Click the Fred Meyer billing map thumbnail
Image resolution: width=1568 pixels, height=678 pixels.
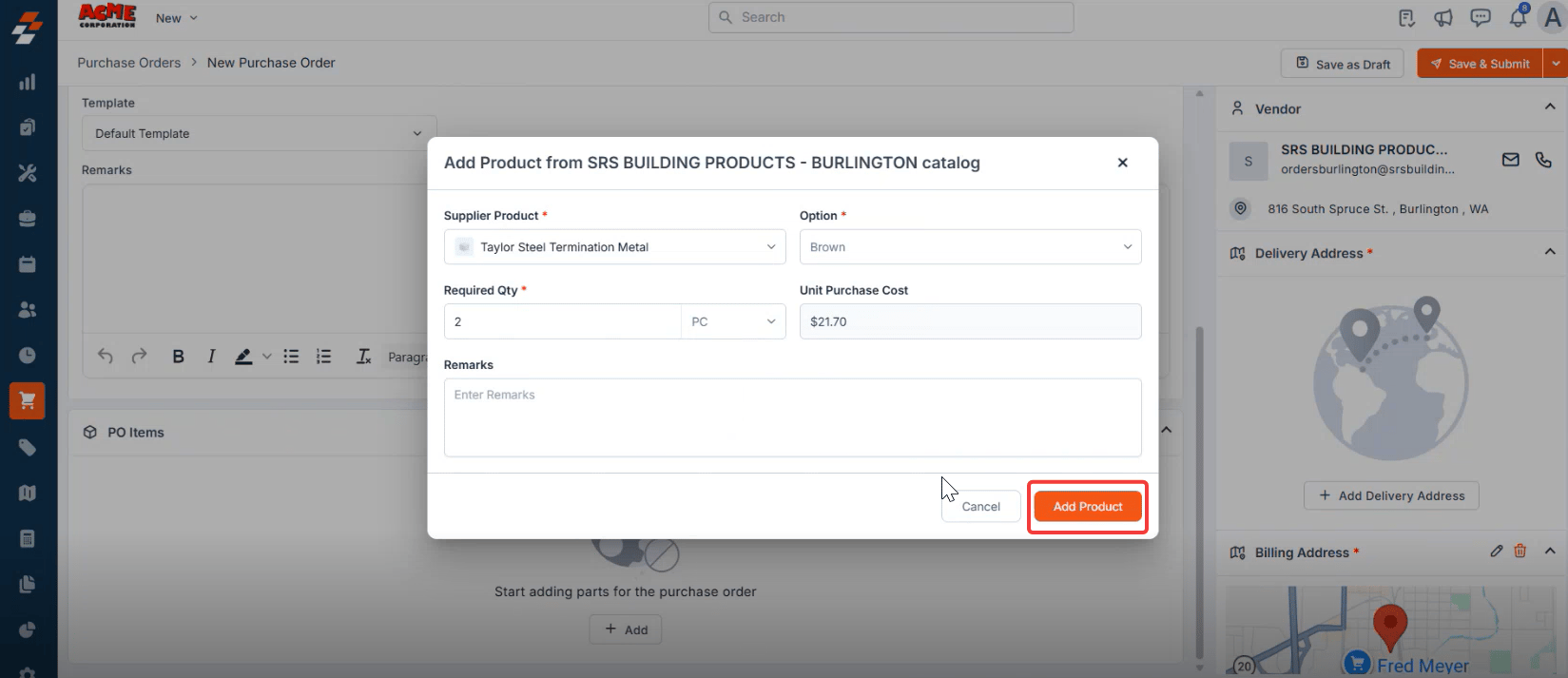(x=1391, y=631)
